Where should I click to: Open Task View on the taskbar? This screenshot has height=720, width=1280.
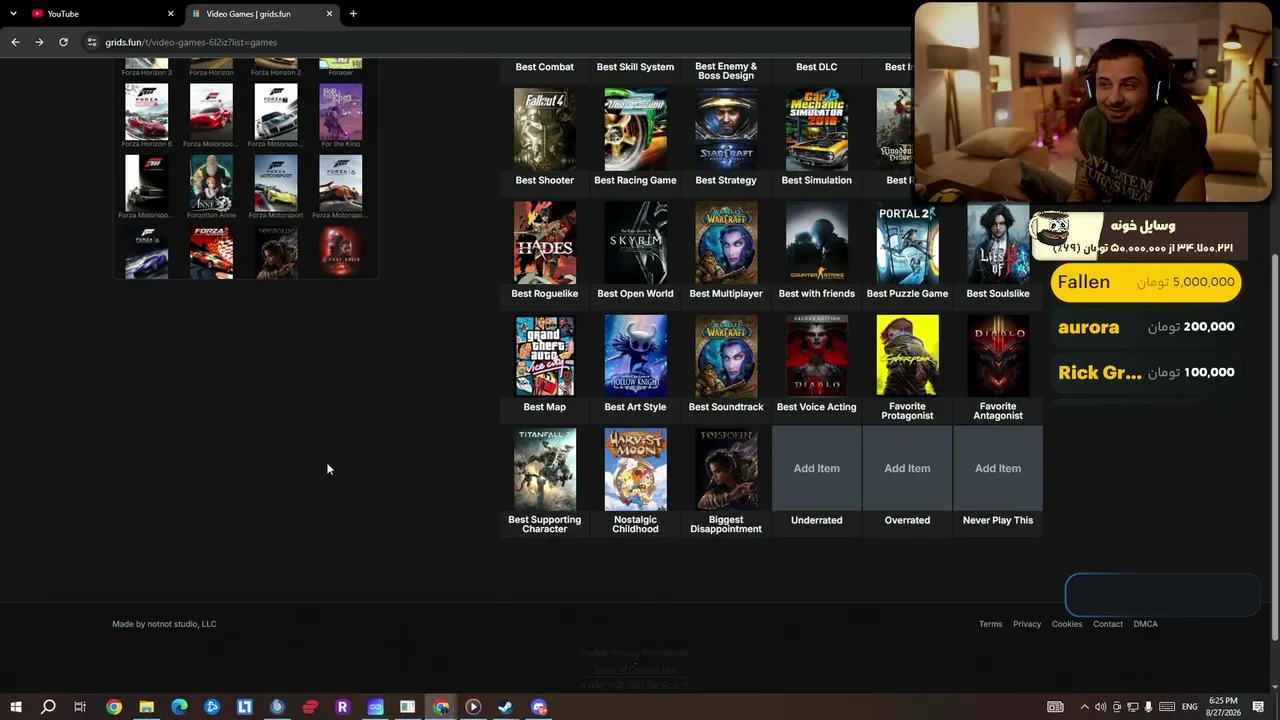(x=80, y=707)
